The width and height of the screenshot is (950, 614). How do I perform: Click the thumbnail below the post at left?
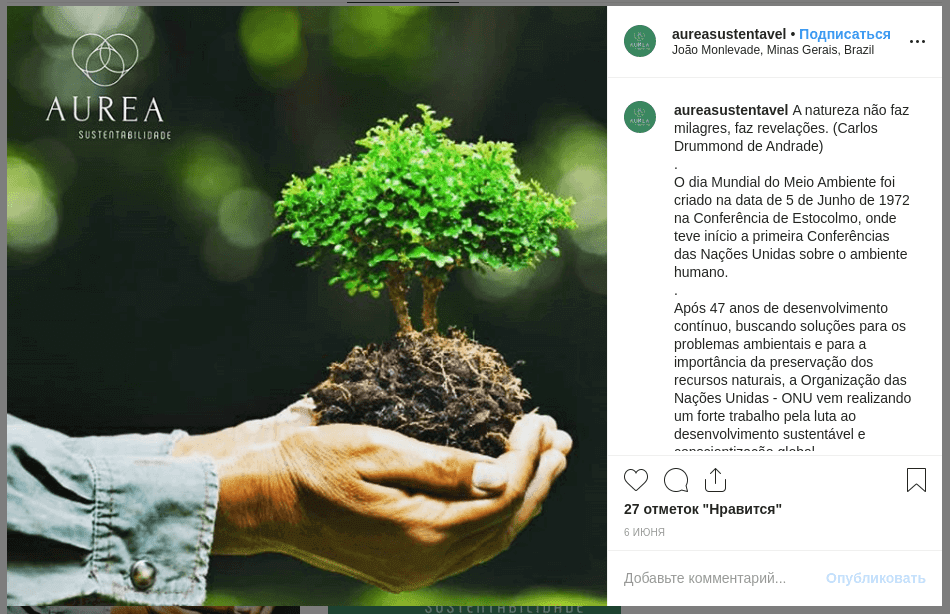153,610
